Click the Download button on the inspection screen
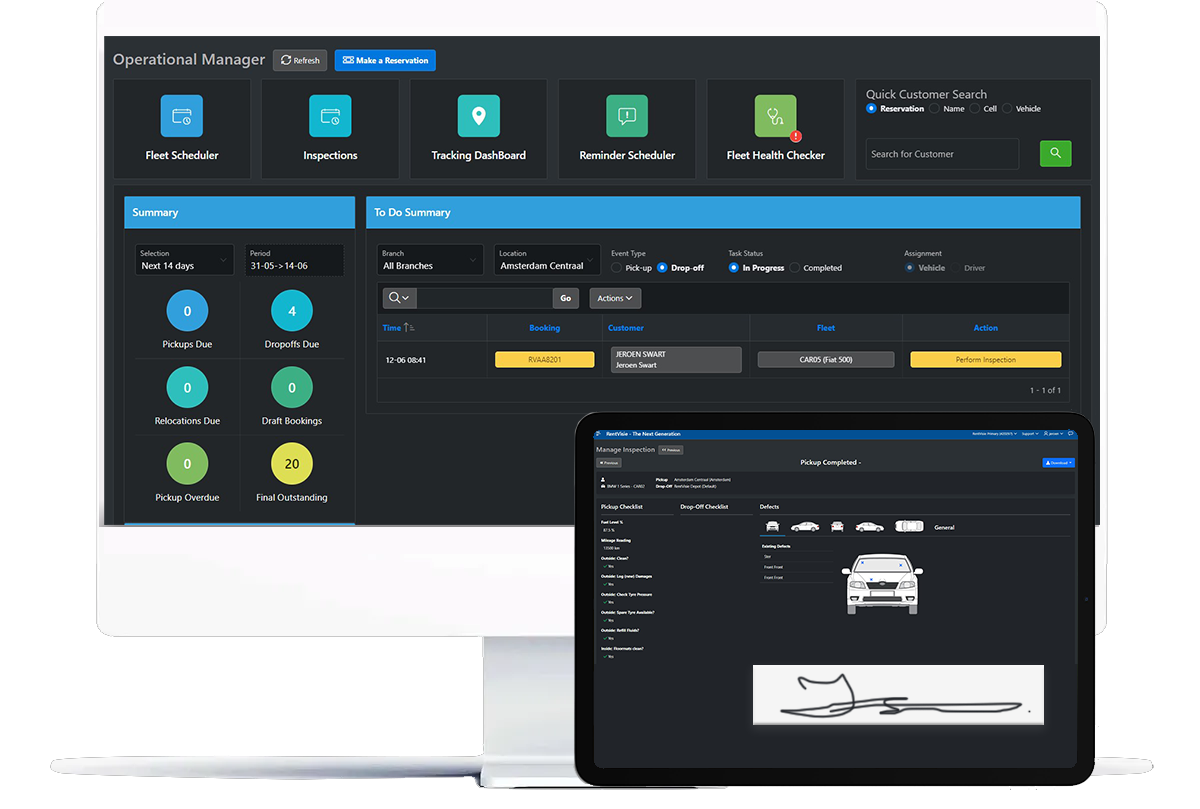Image resolution: width=1200 pixels, height=809 pixels. (1058, 463)
